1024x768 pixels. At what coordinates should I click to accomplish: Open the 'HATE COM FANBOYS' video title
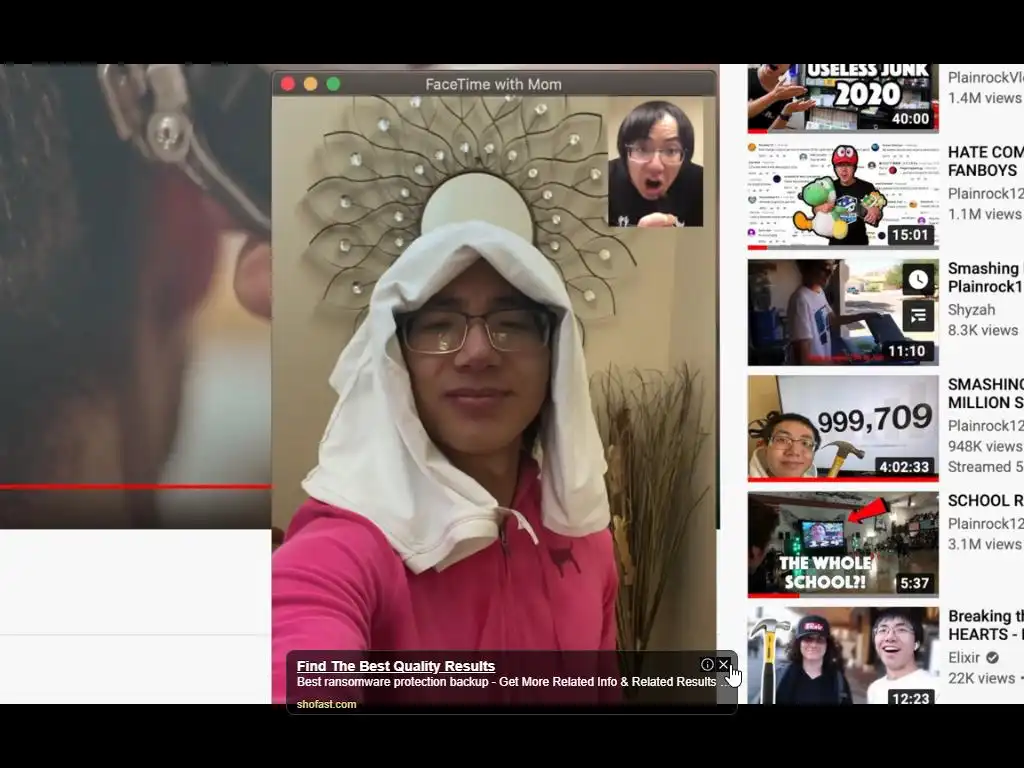(985, 161)
